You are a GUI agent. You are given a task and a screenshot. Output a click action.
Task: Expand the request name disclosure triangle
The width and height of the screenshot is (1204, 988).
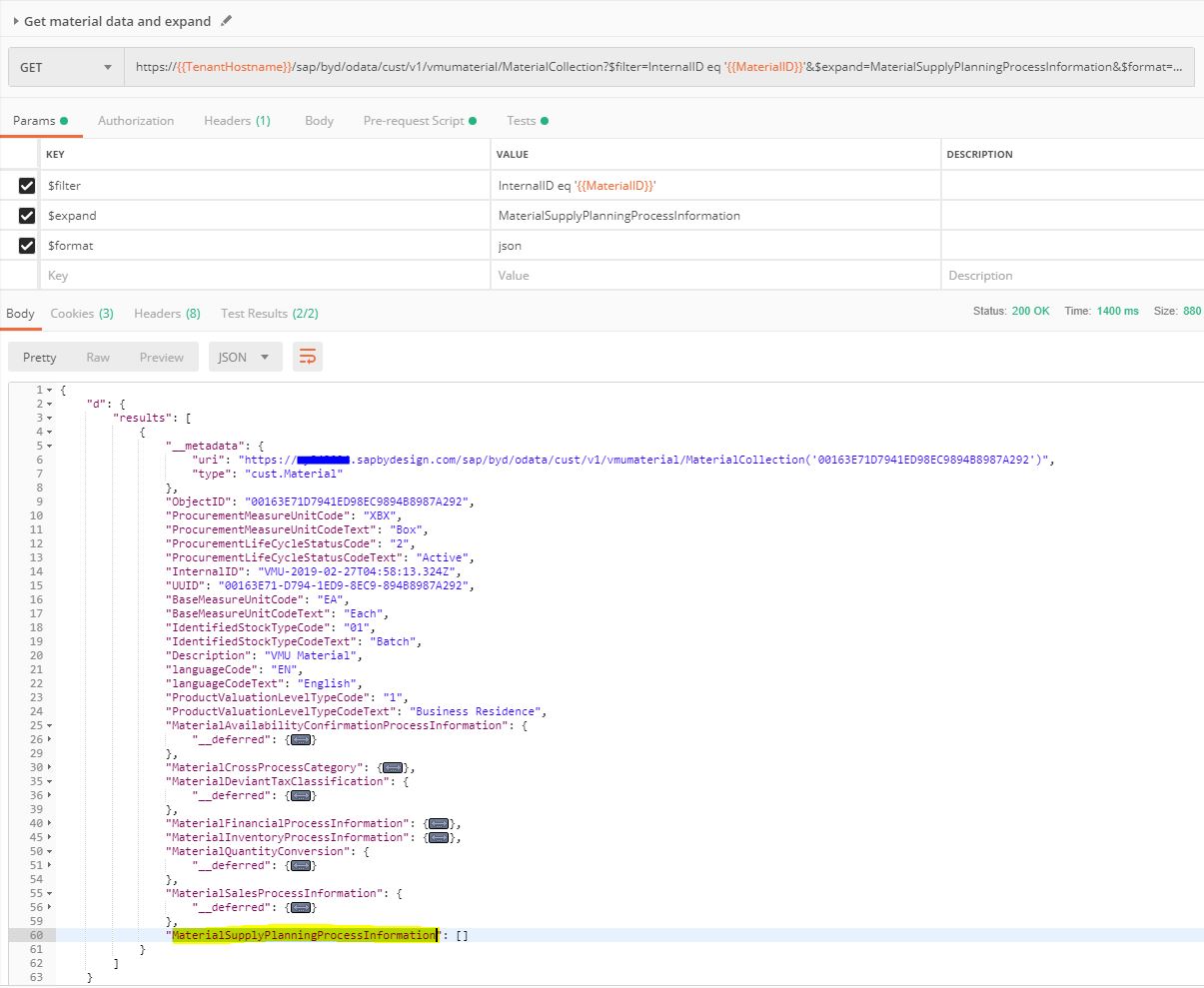point(16,21)
